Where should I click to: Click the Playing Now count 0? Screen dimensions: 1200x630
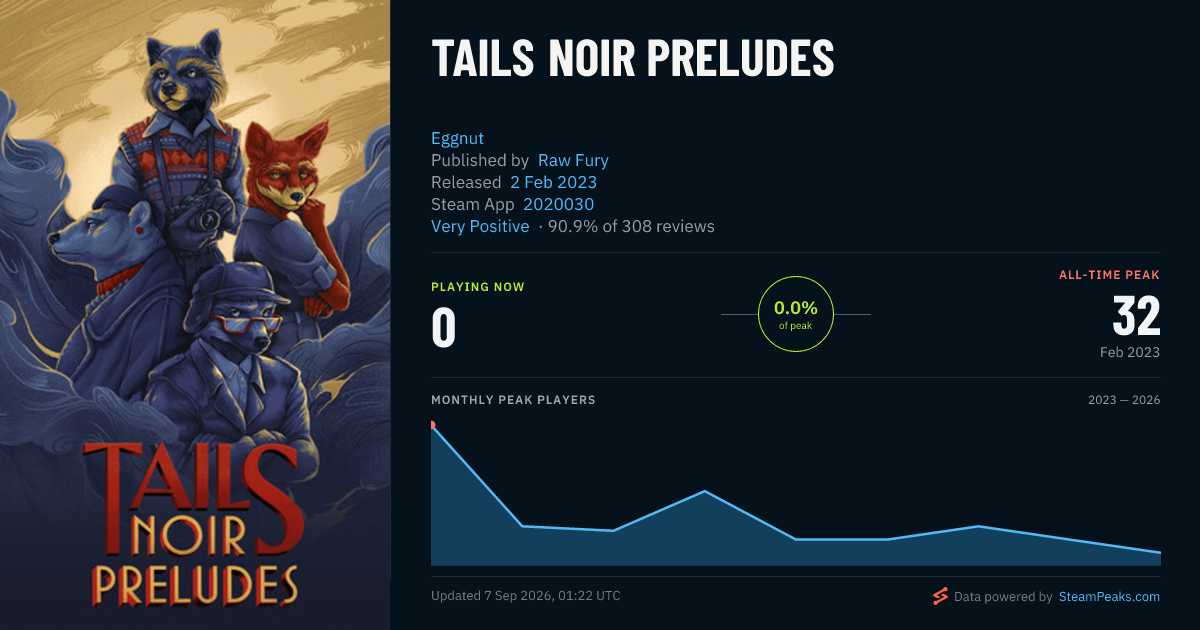coord(443,328)
